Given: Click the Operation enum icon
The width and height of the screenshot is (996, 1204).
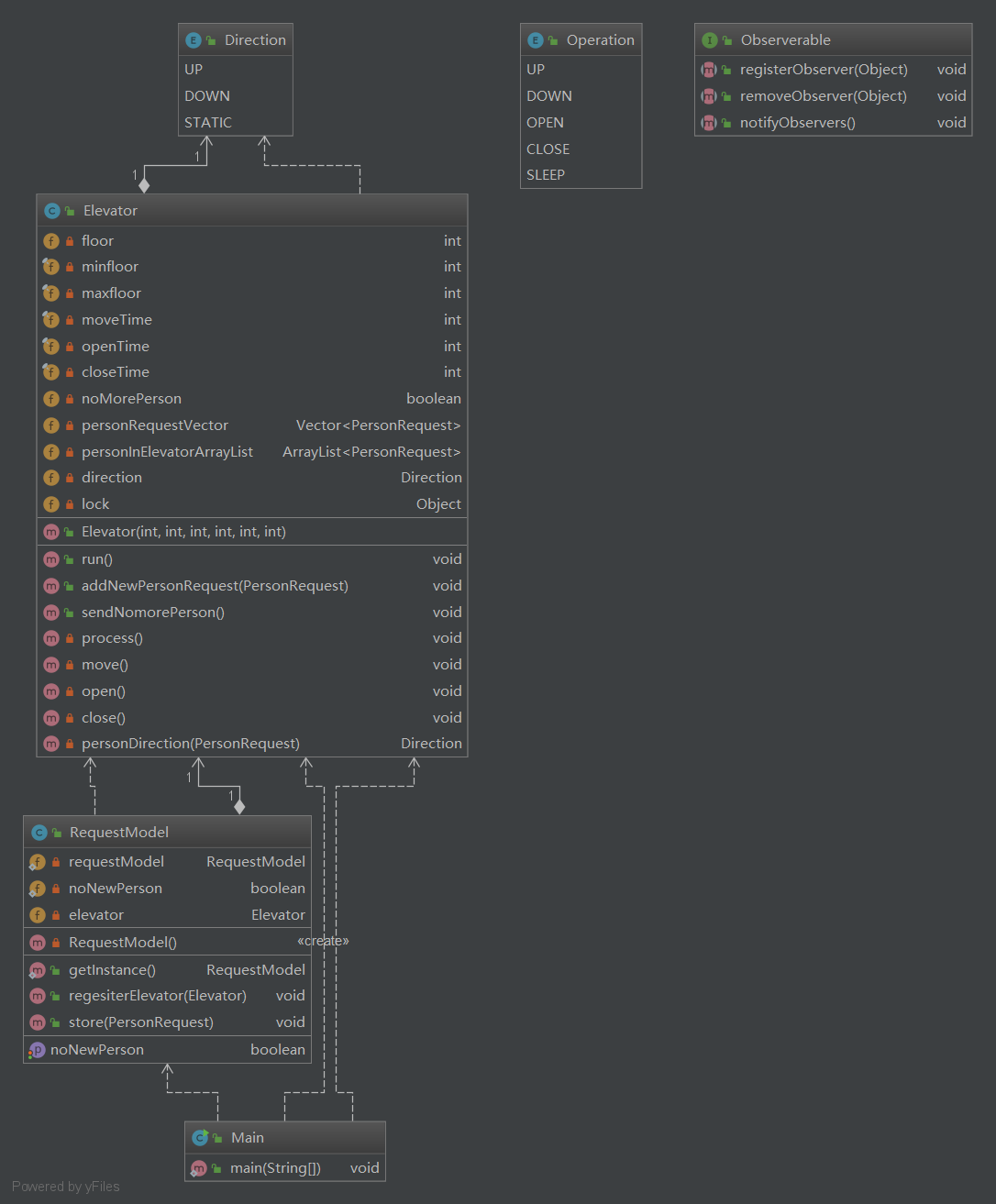Looking at the screenshot, I should [x=536, y=40].
